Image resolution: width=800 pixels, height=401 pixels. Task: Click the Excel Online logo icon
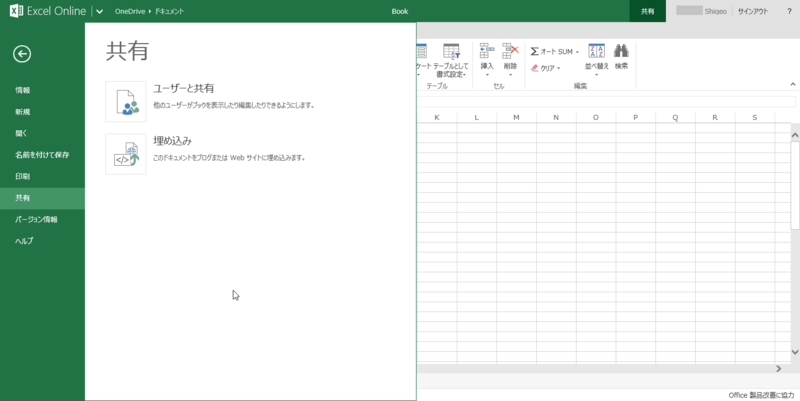[x=16, y=11]
